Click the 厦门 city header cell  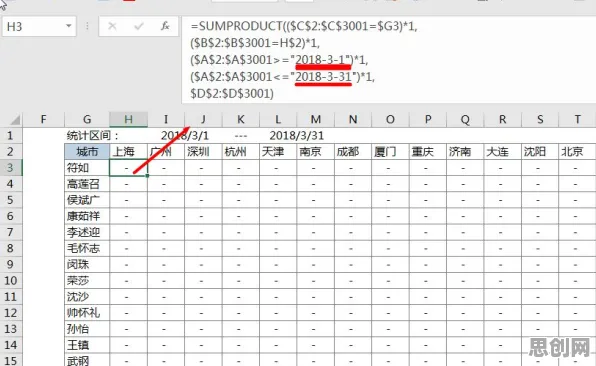pyautogui.click(x=390, y=152)
